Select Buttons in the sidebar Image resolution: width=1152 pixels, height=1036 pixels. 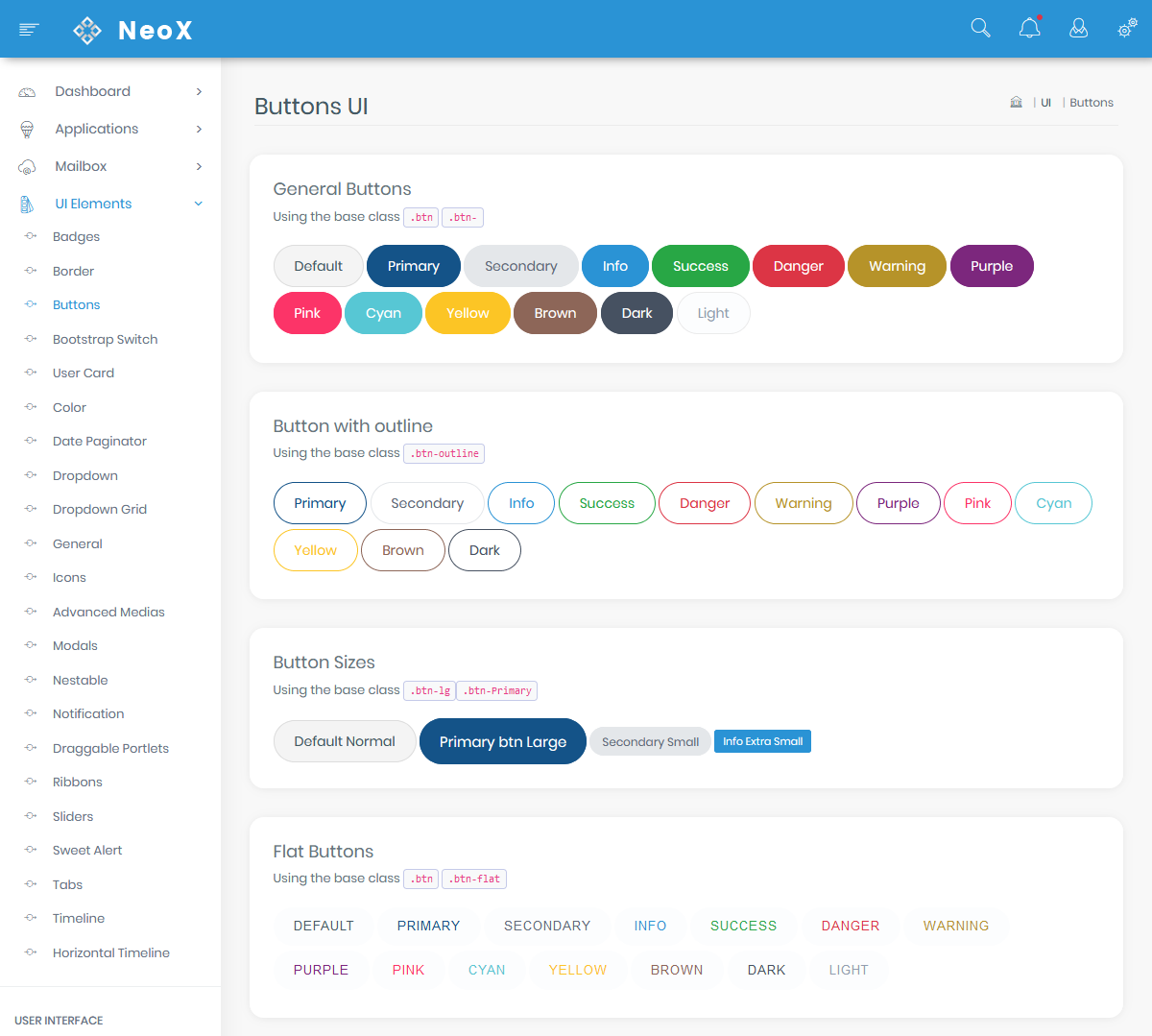tap(76, 305)
